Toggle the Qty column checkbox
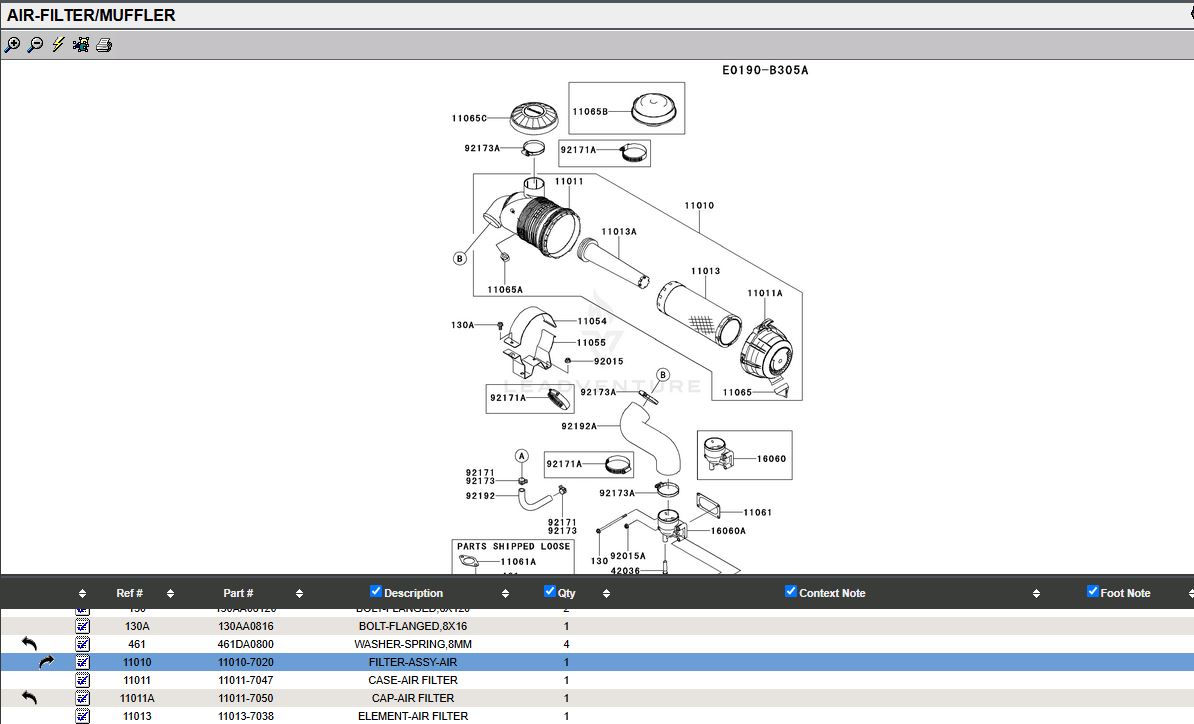Viewport: 1194px width, 724px height. tap(549, 592)
